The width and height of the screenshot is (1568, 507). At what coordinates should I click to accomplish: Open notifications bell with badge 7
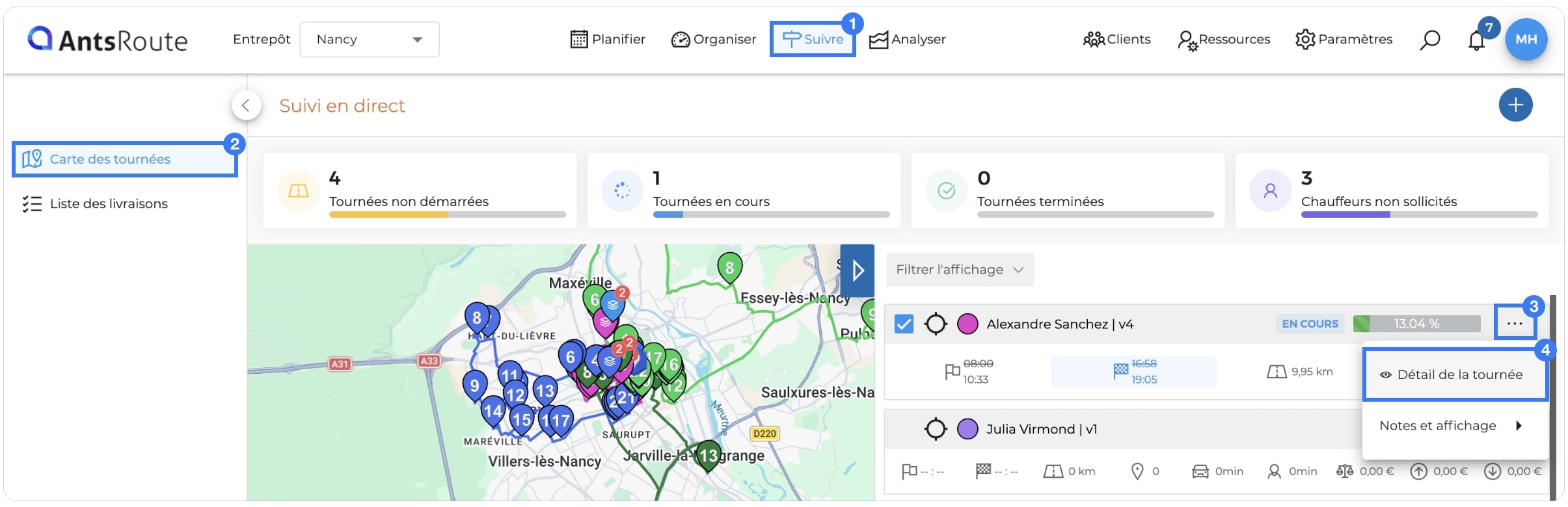[x=1476, y=40]
